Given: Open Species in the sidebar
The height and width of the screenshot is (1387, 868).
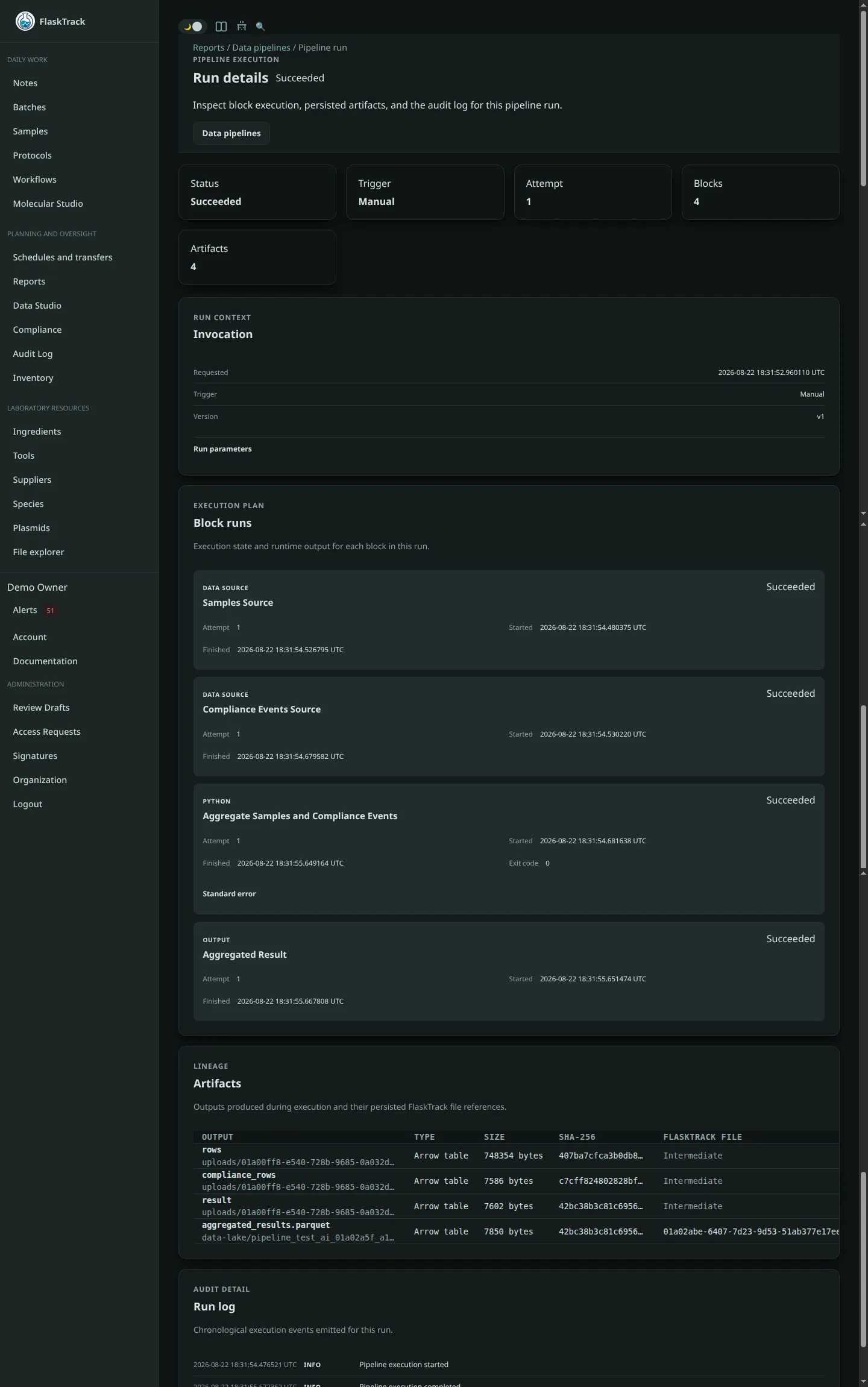Looking at the screenshot, I should tap(28, 504).
